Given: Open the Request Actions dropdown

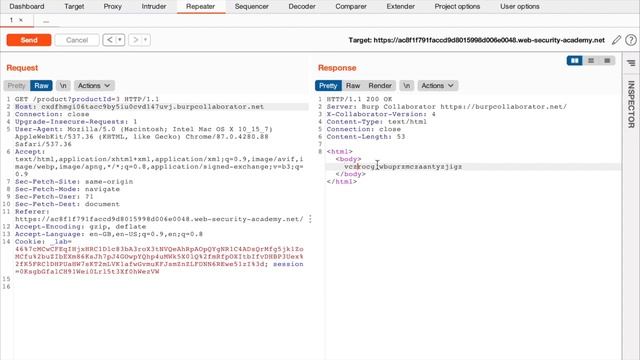Looking at the screenshot, I should (x=94, y=86).
